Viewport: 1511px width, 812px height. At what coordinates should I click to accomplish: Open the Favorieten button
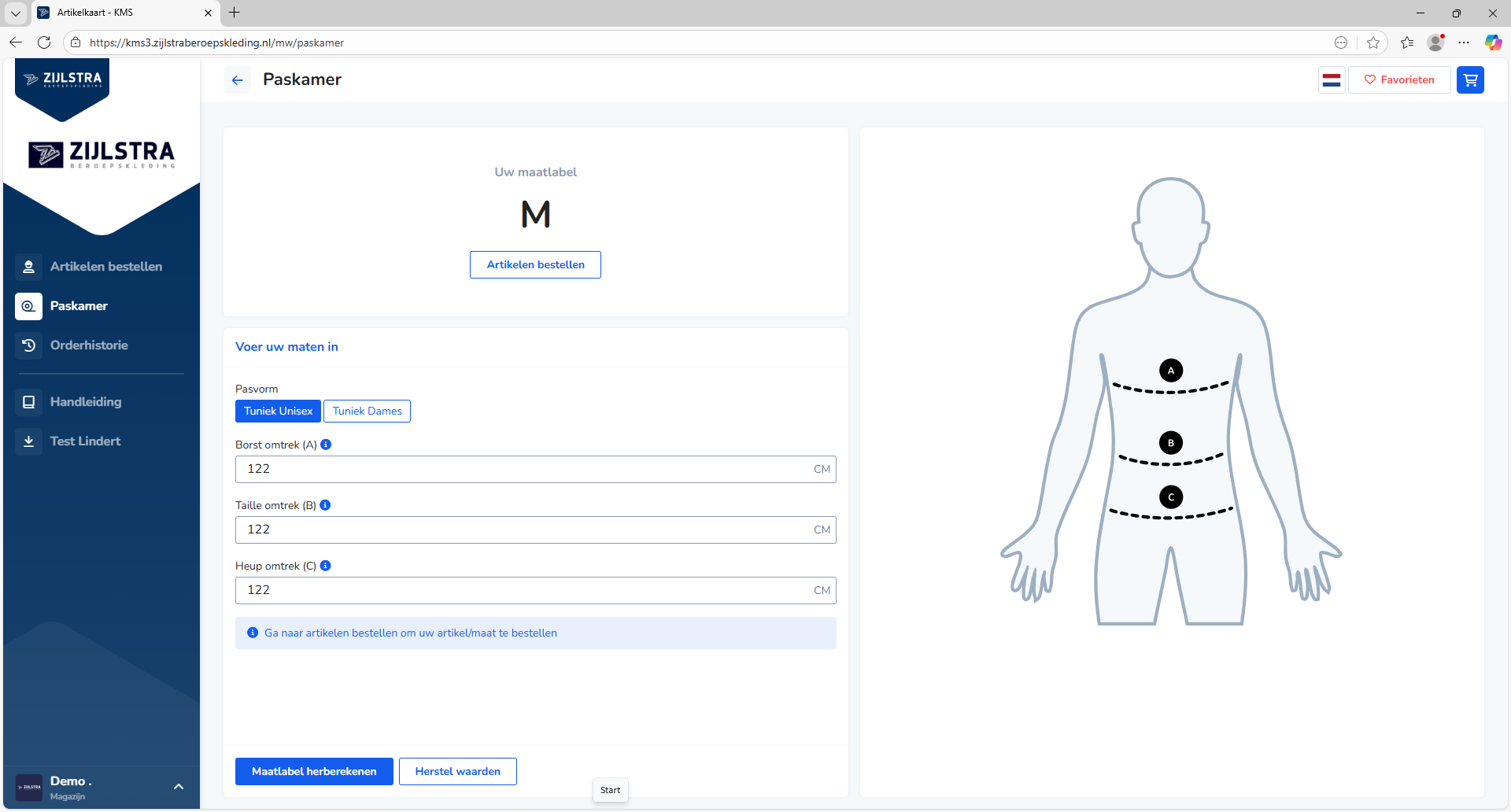[1399, 79]
